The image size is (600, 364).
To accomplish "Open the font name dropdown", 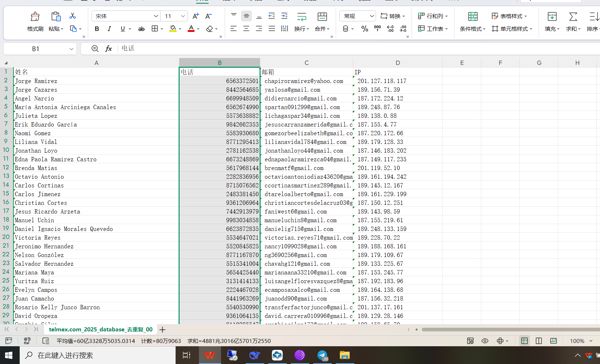I will (x=156, y=16).
